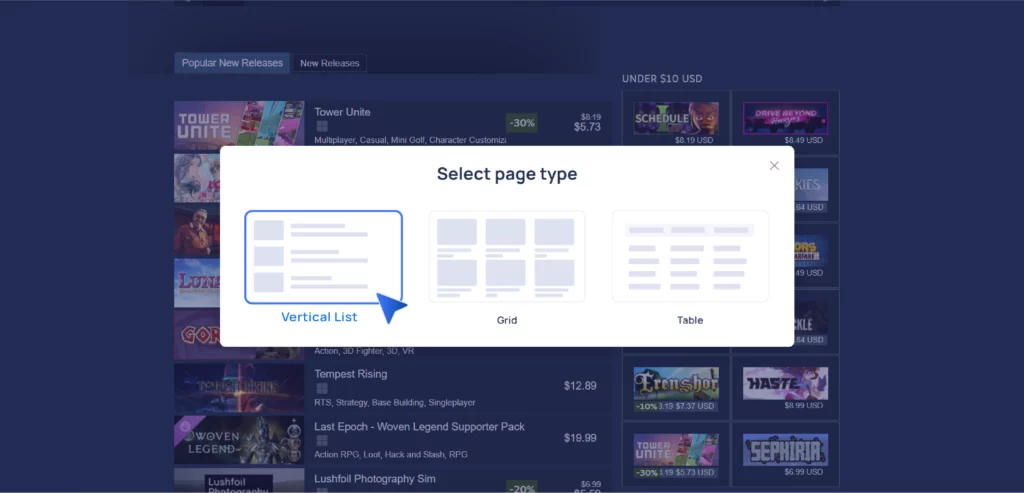This screenshot has width=1024, height=493.
Task: Select the Vertical List layout icon
Action: tap(323, 256)
